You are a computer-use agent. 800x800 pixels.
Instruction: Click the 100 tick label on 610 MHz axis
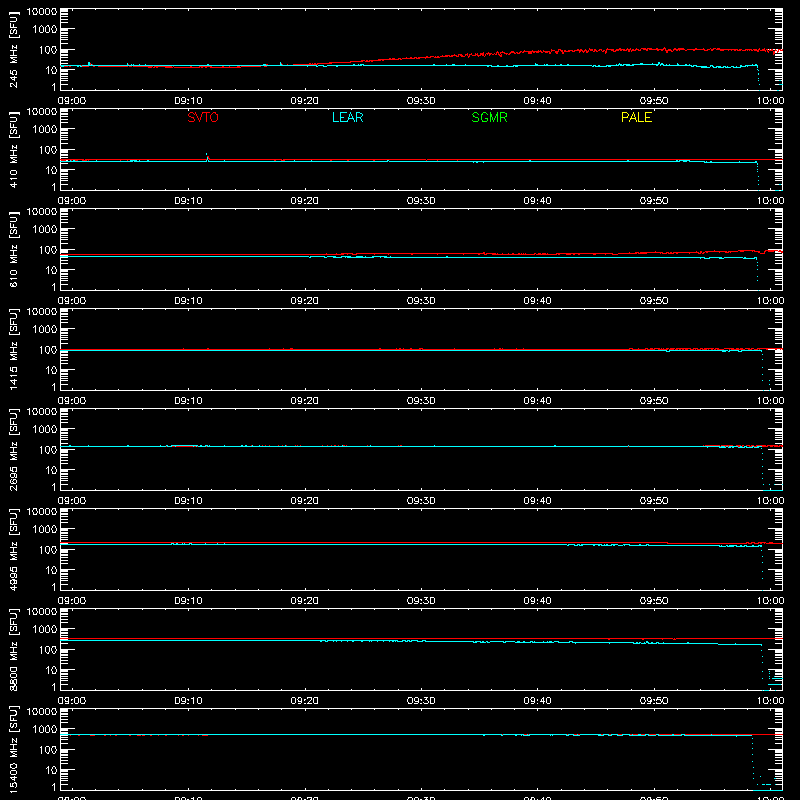coord(48,249)
